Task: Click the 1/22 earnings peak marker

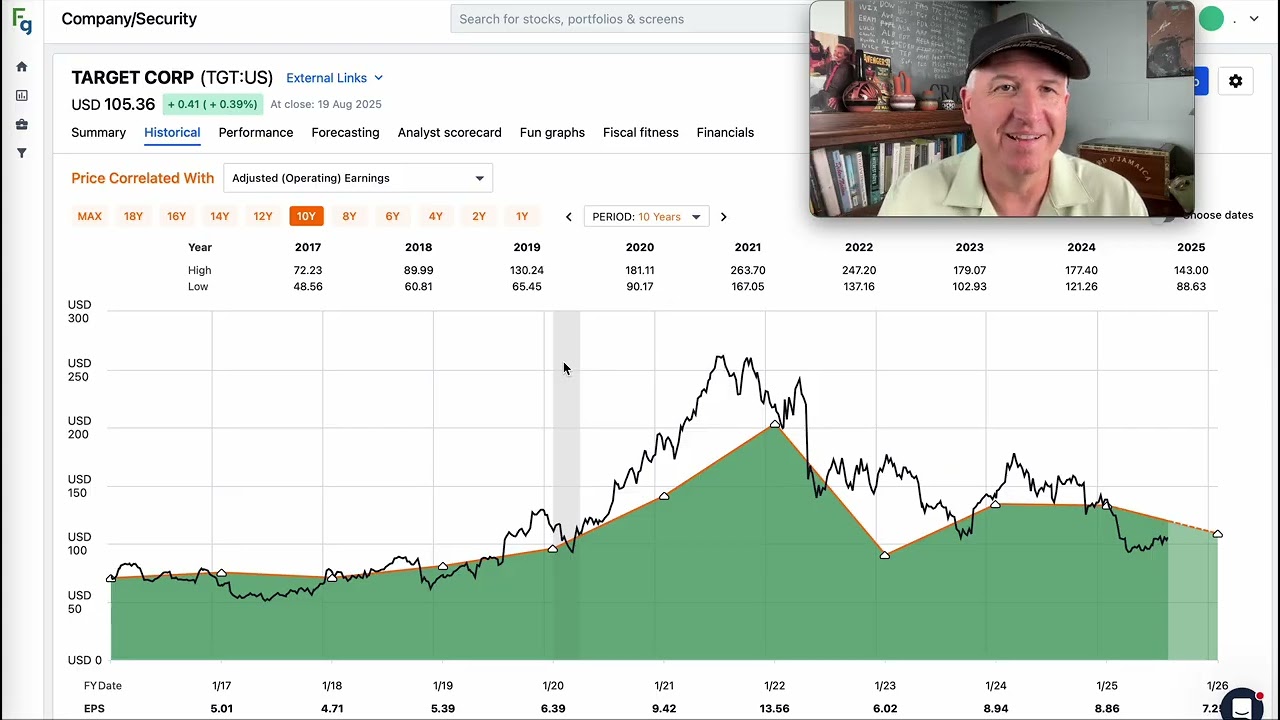Action: point(775,425)
